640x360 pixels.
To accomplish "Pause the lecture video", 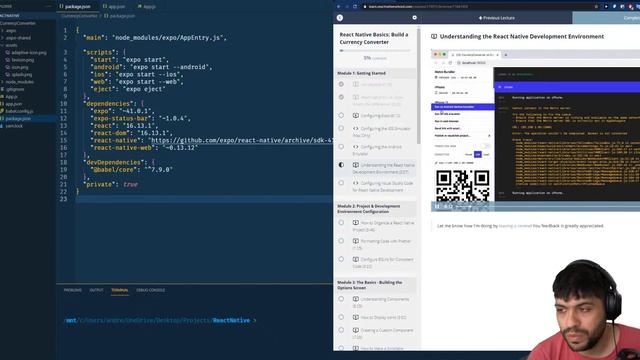I will tap(437, 207).
